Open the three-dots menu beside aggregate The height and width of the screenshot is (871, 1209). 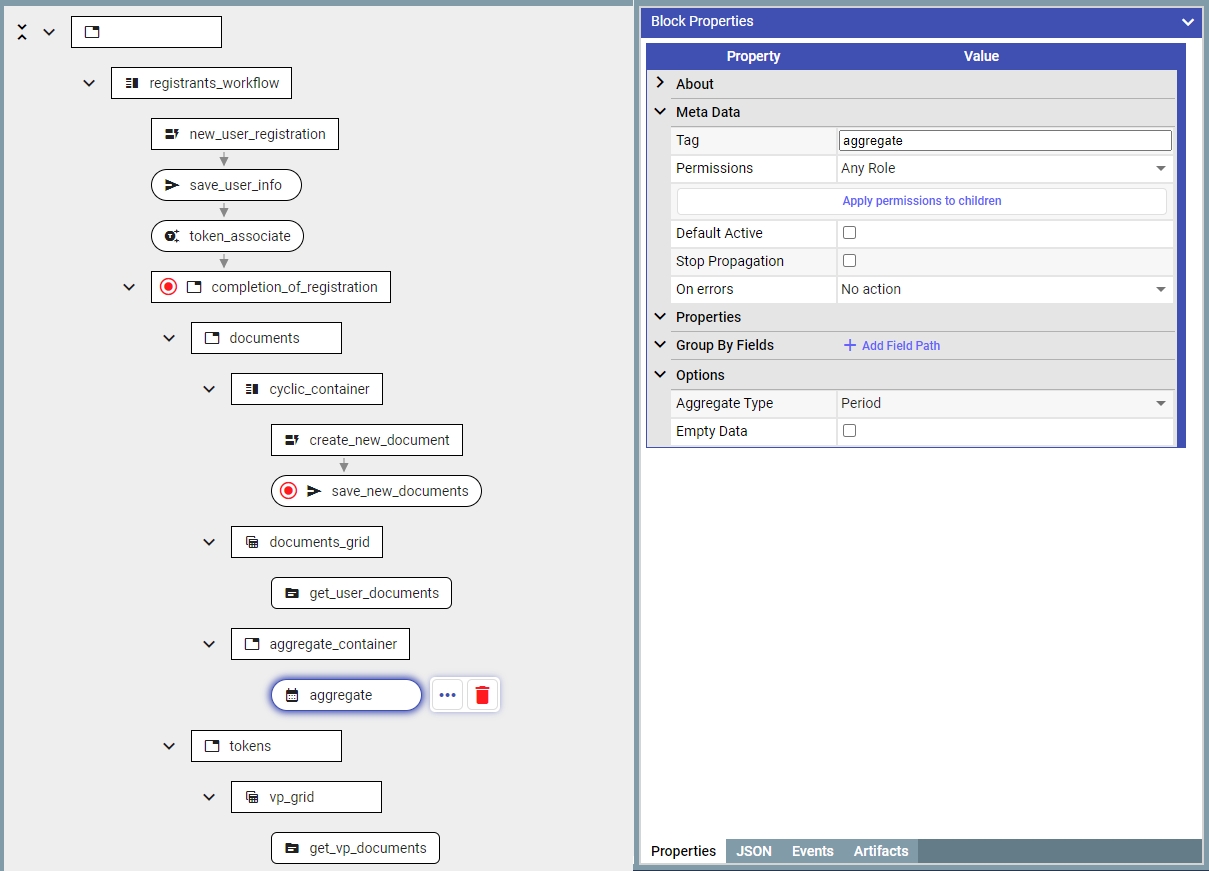coord(447,695)
